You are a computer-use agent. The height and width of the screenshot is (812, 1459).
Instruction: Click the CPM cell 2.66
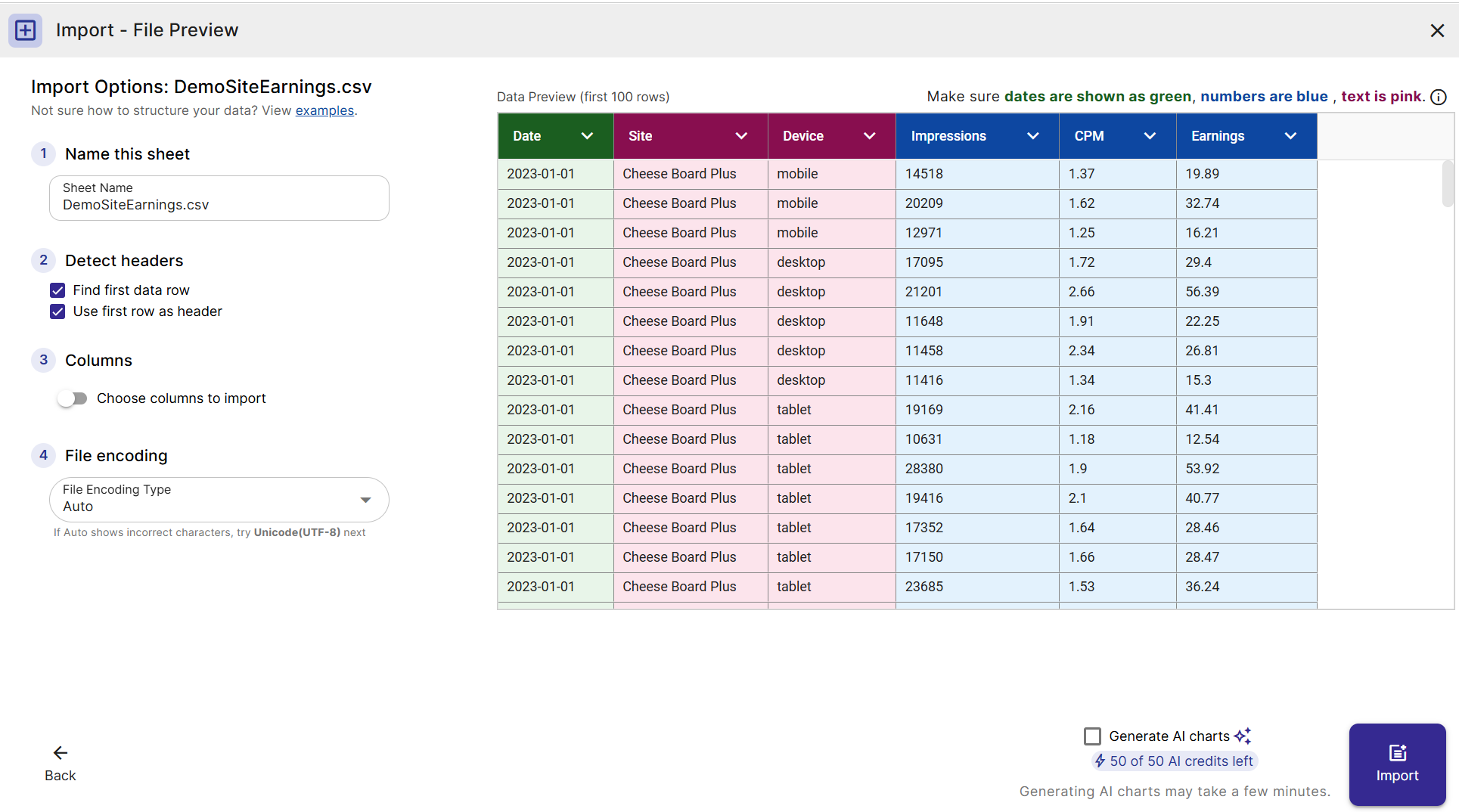point(1118,292)
